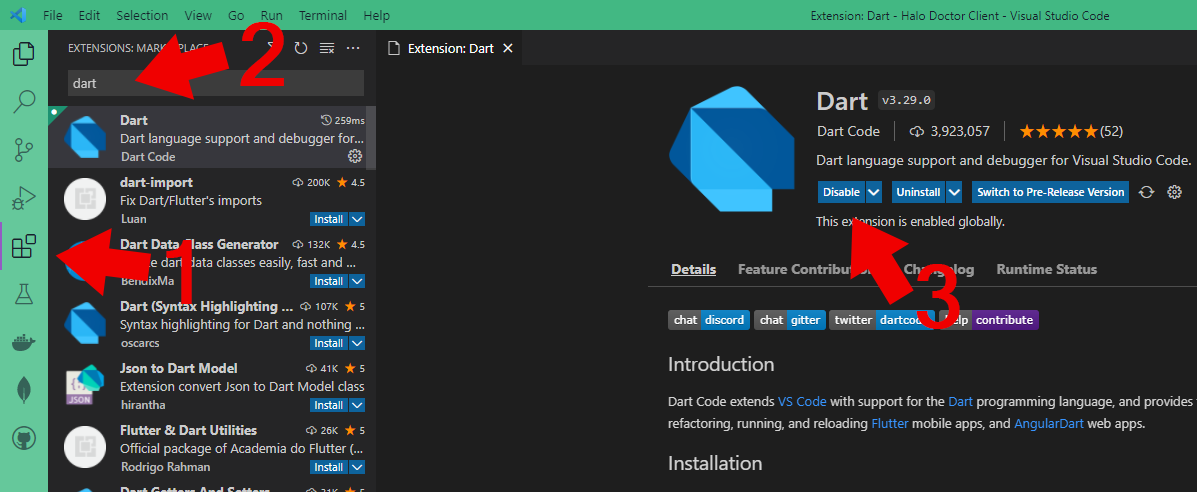Switch to the Runtime Status tab
The height and width of the screenshot is (492, 1197).
(1046, 269)
